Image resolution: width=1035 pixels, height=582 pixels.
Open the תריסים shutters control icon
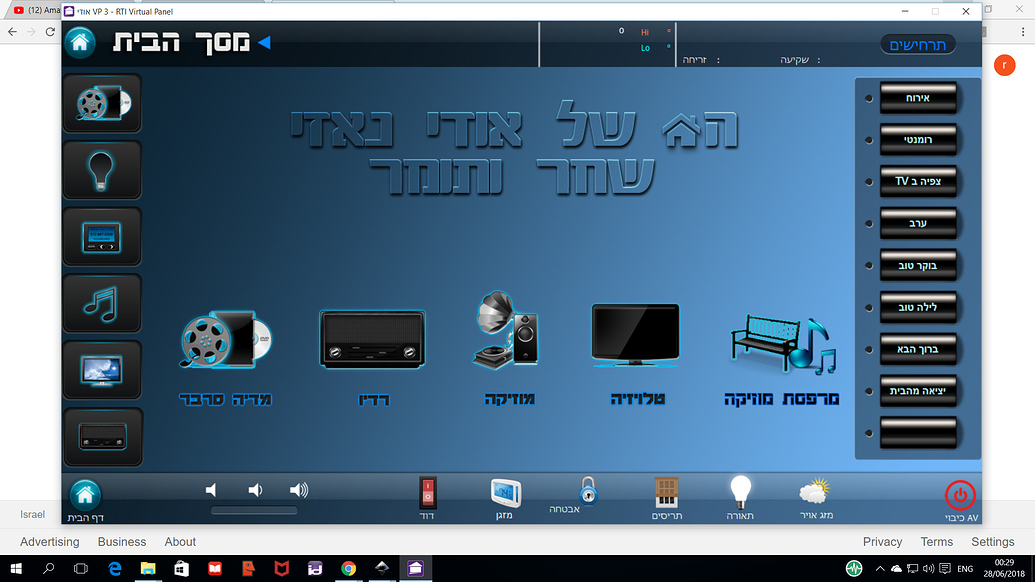point(666,492)
